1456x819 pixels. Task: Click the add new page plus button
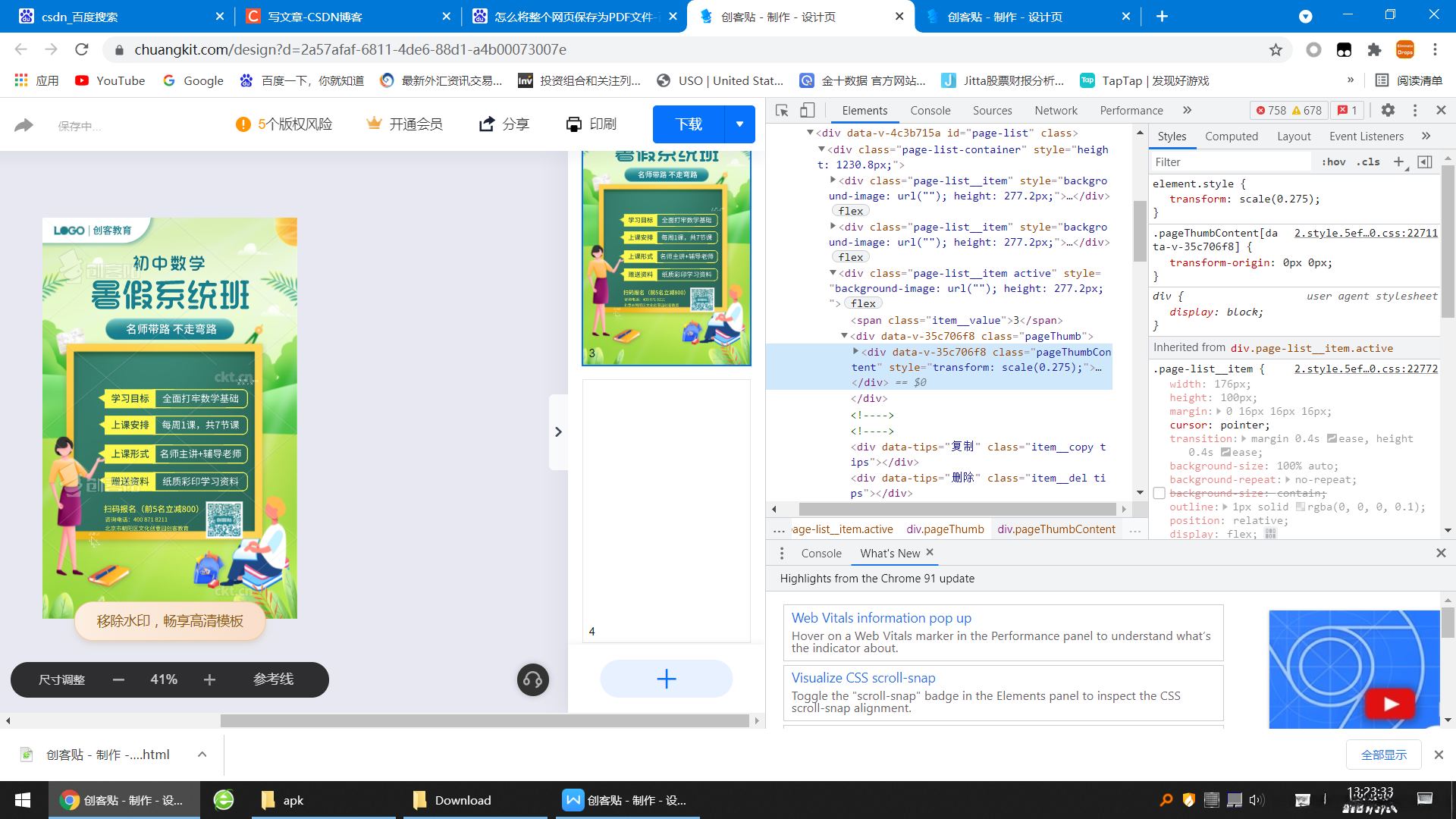click(x=666, y=679)
